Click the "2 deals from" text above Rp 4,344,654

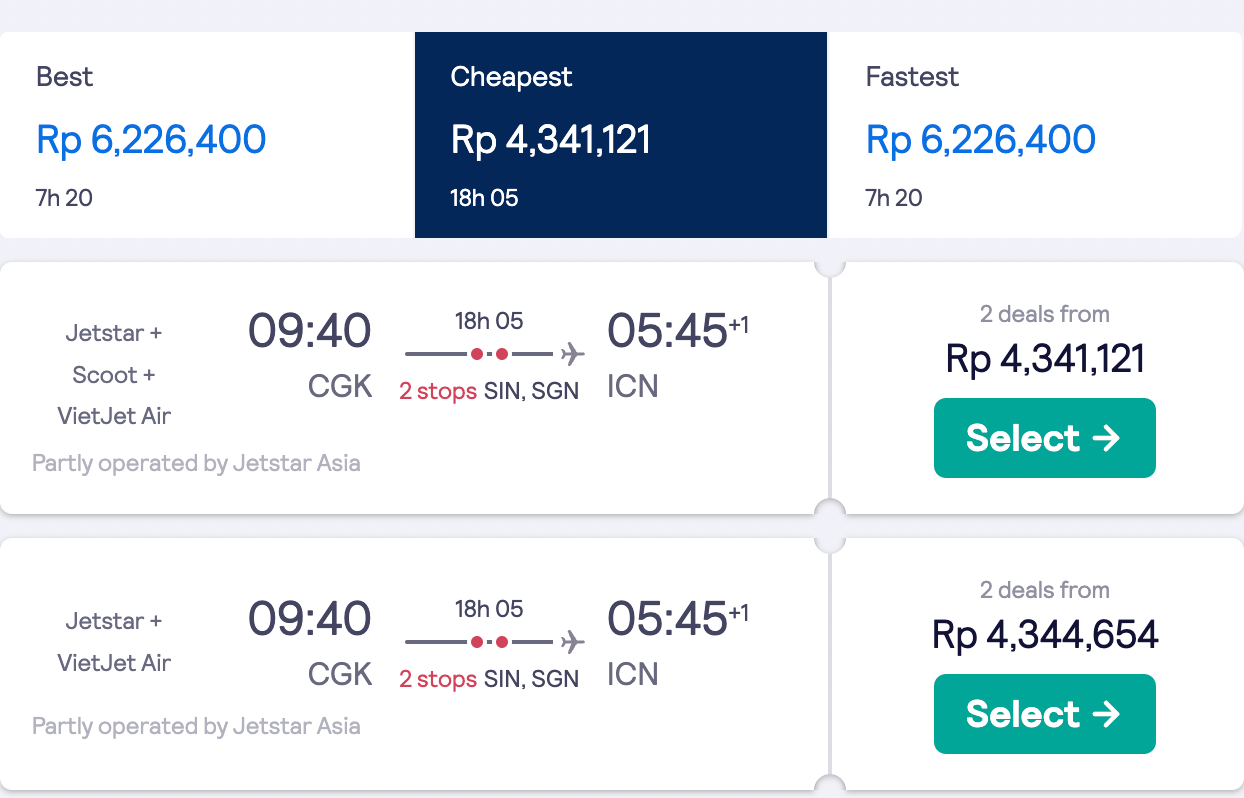click(x=1044, y=590)
